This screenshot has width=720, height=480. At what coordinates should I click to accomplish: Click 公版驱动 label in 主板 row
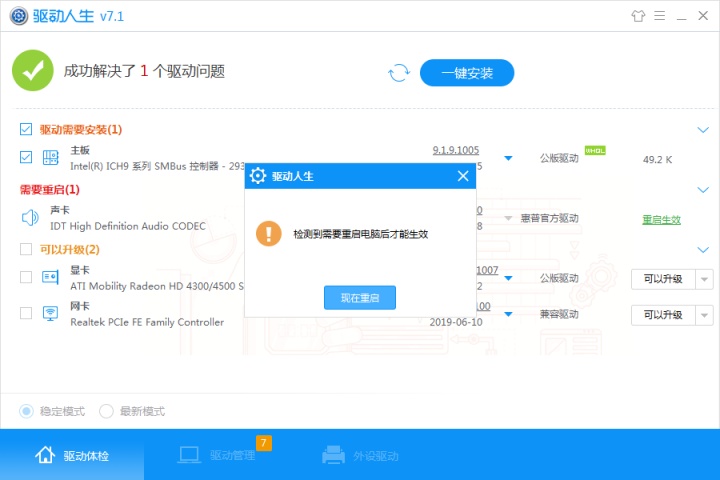click(x=559, y=158)
